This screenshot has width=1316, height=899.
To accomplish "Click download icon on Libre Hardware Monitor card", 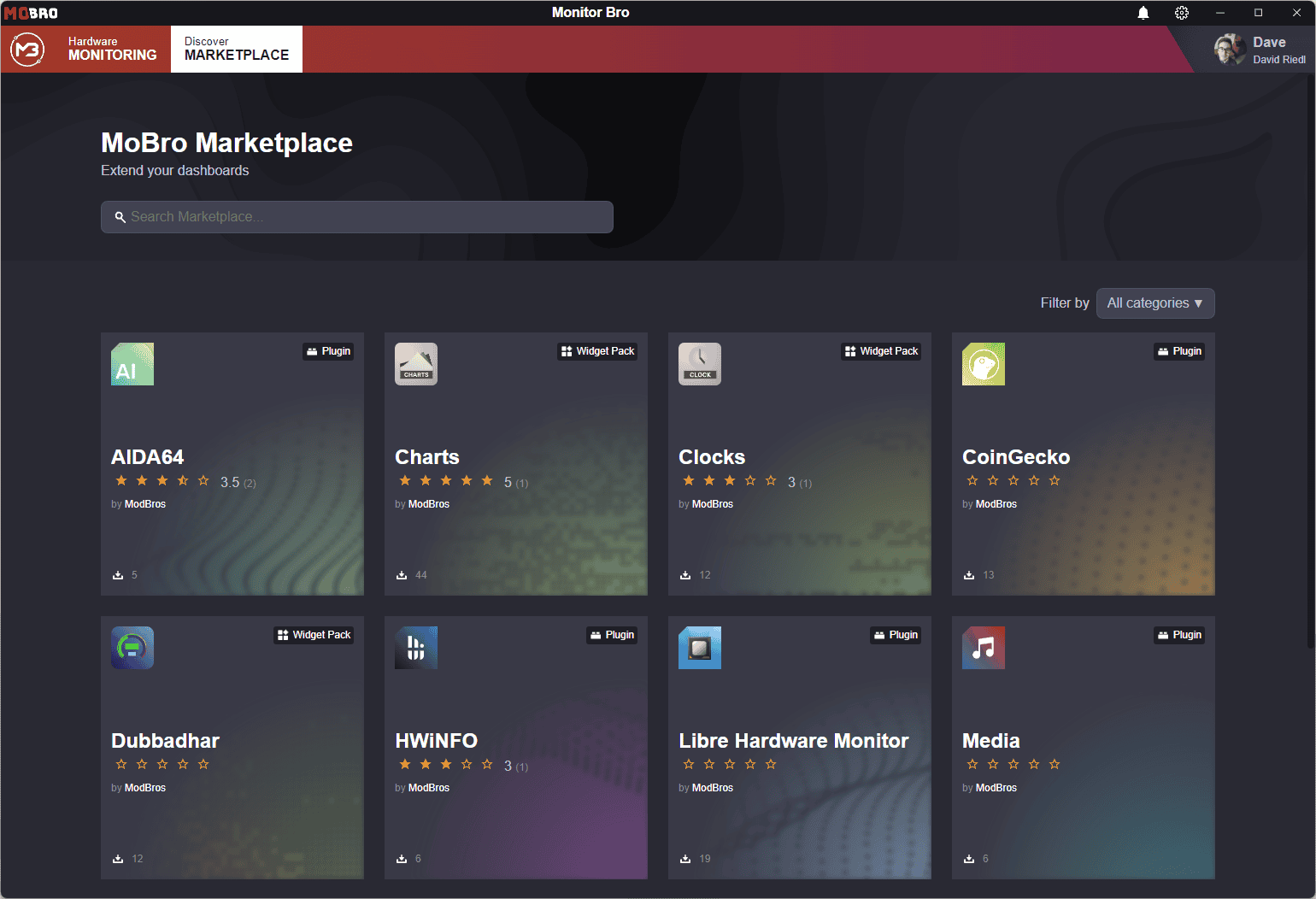I will (685, 859).
